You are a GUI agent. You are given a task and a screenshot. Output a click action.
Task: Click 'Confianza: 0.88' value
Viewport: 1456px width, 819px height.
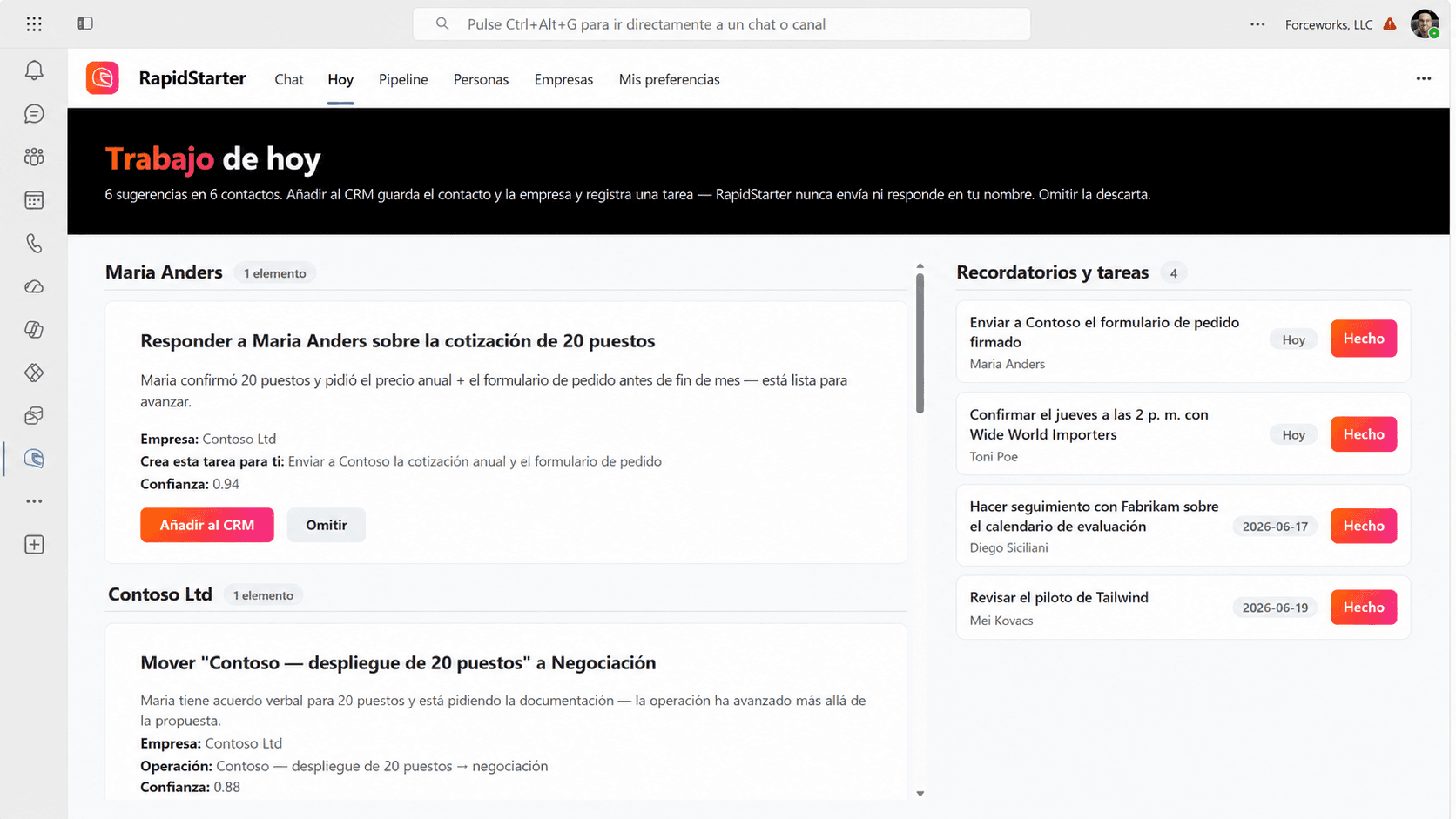pyautogui.click(x=190, y=787)
